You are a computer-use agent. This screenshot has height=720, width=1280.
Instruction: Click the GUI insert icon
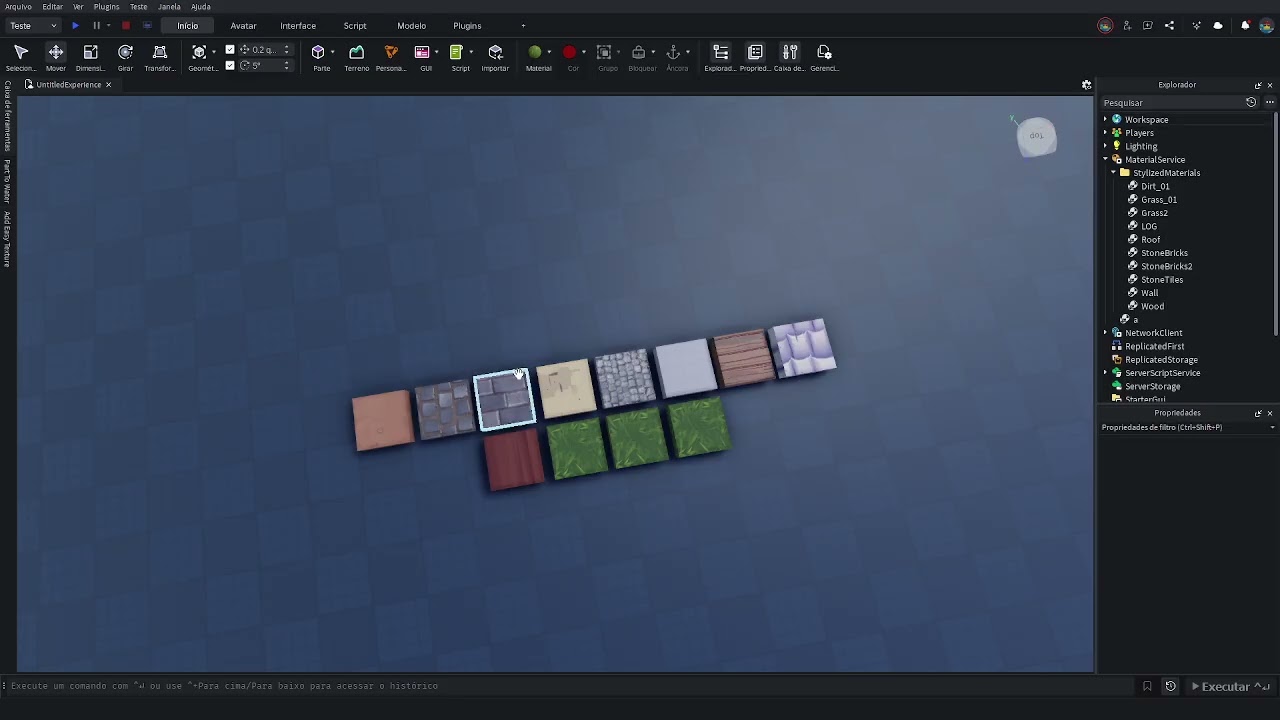point(422,52)
